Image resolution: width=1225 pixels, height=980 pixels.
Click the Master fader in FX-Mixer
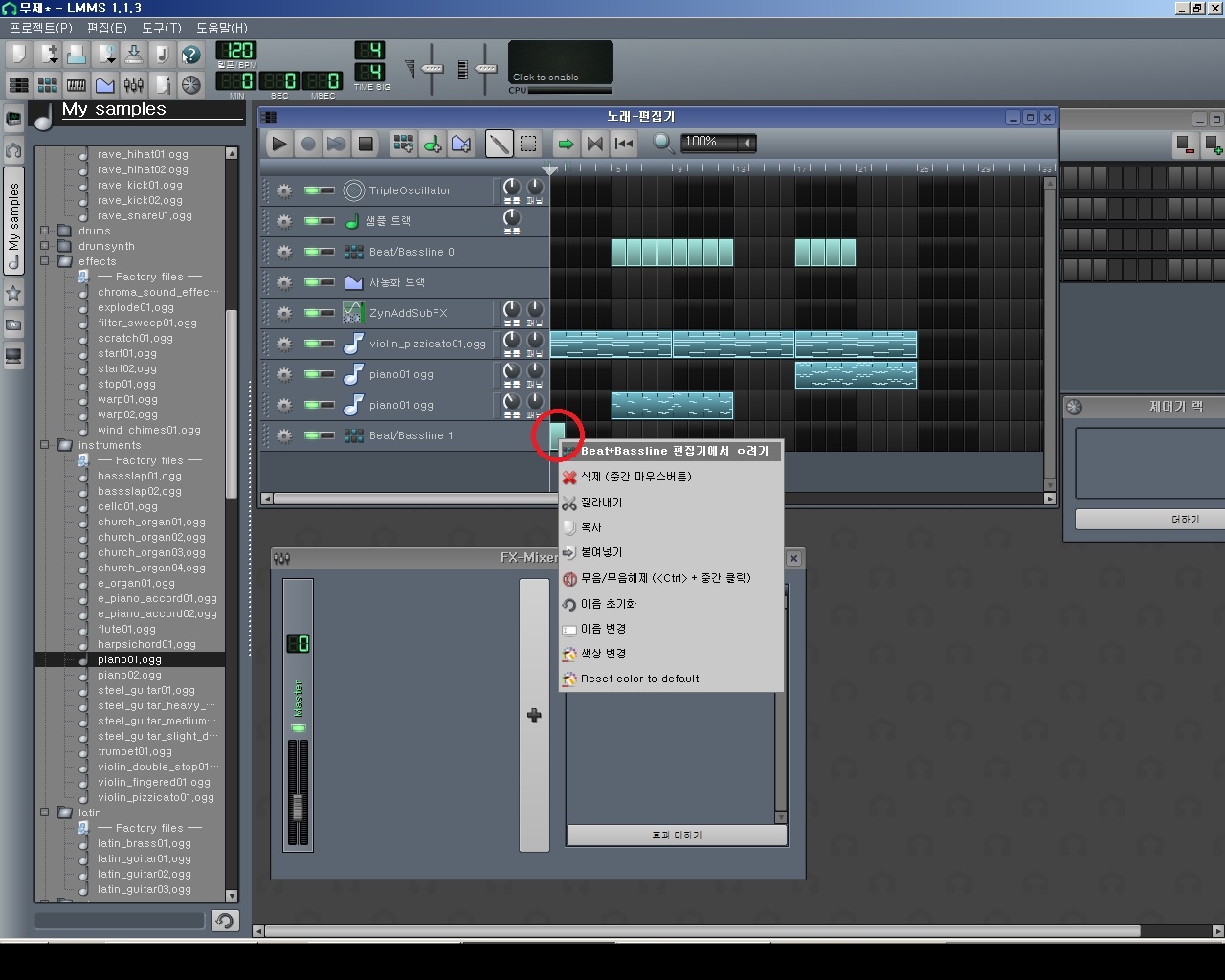pyautogui.click(x=298, y=806)
